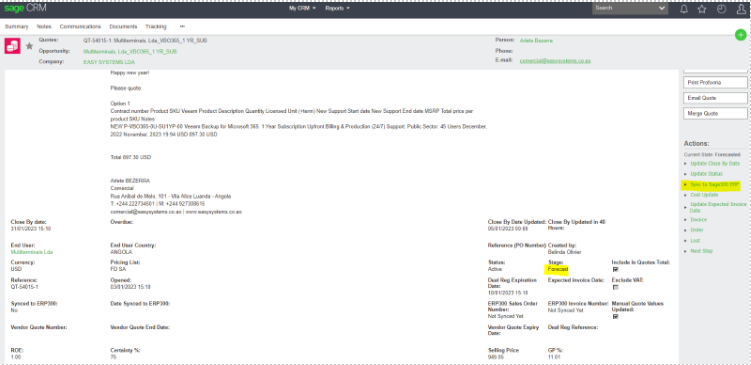
Task: Click the Sage CRM logo
Action: [25, 9]
